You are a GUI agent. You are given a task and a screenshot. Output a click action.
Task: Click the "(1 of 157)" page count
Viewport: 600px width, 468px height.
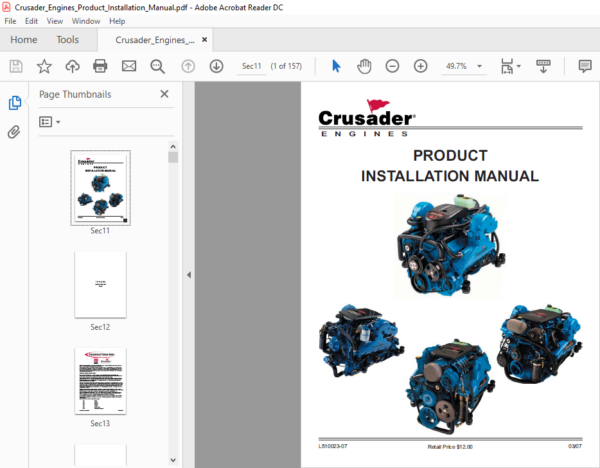(x=286, y=66)
